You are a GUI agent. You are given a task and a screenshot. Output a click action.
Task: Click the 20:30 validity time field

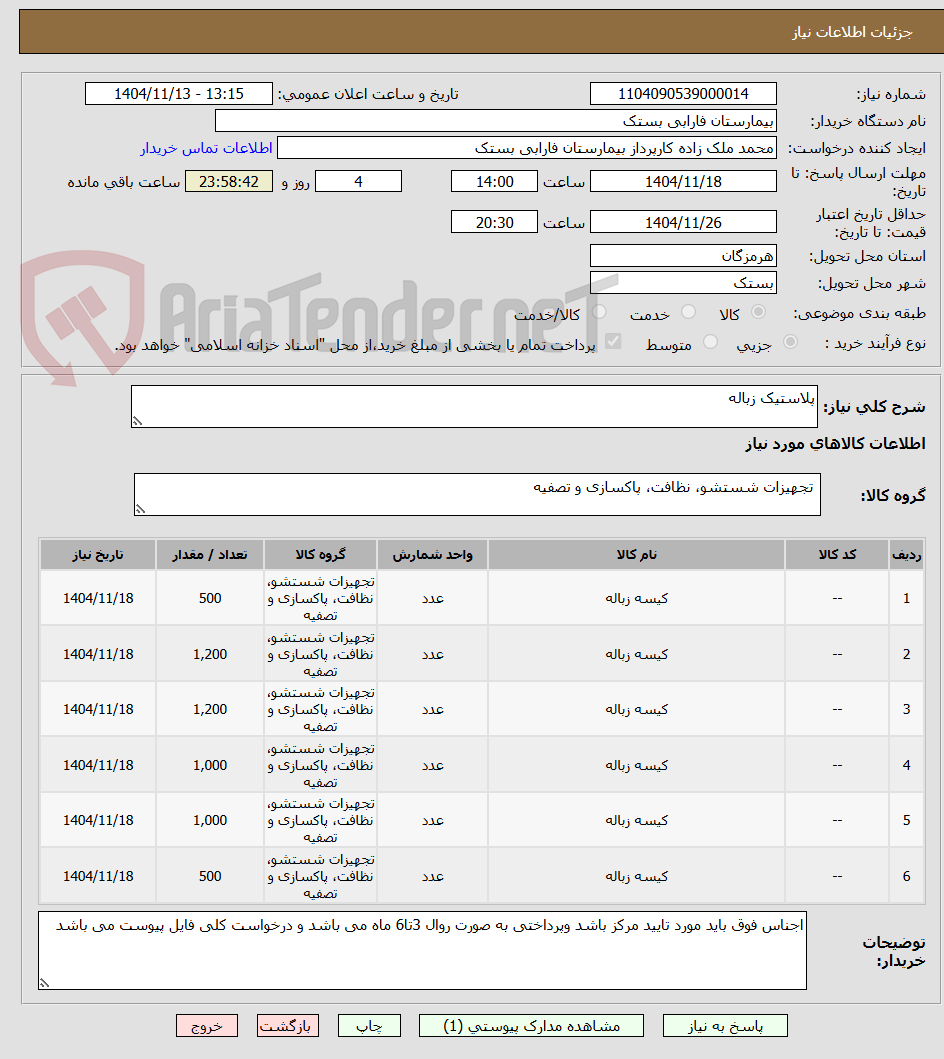(x=494, y=222)
